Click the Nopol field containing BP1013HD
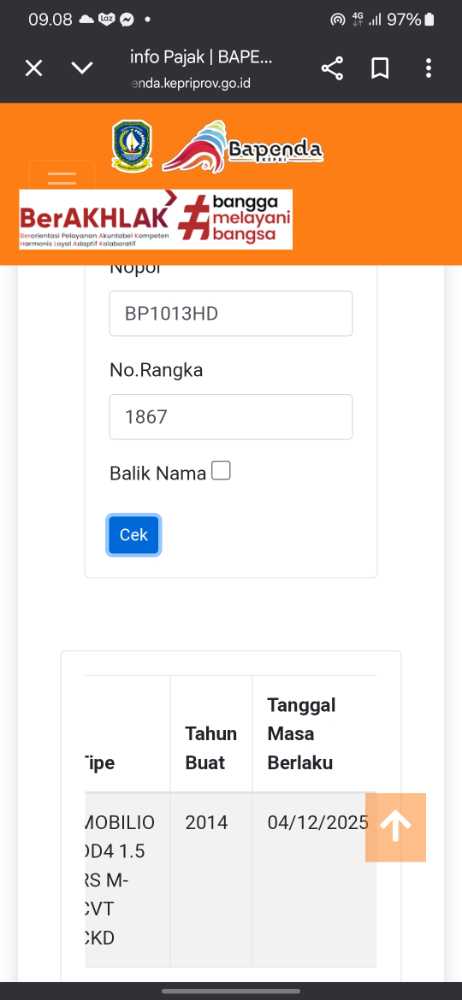The width and height of the screenshot is (462, 1000). [x=231, y=313]
